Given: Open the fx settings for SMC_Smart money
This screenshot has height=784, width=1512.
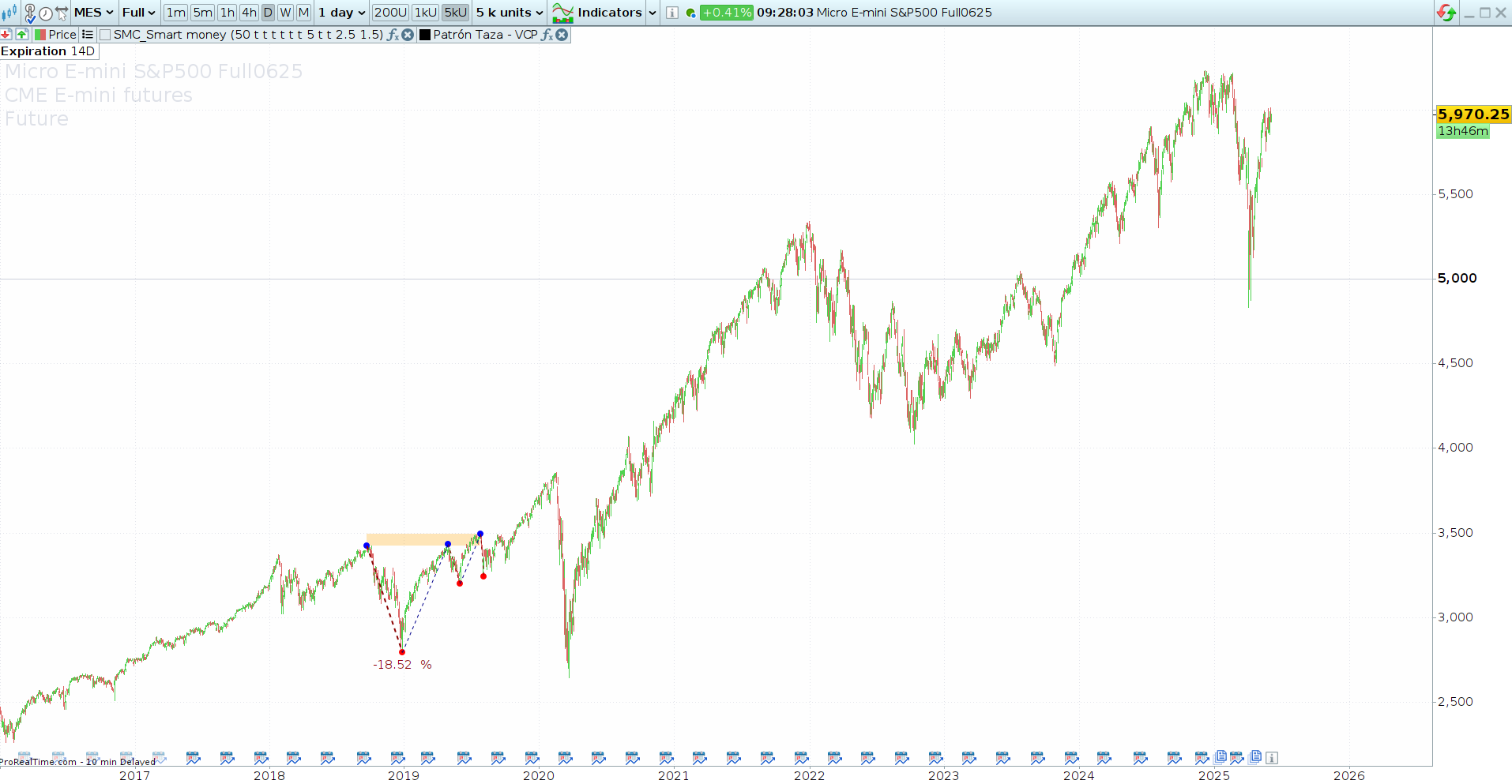Looking at the screenshot, I should pyautogui.click(x=393, y=35).
